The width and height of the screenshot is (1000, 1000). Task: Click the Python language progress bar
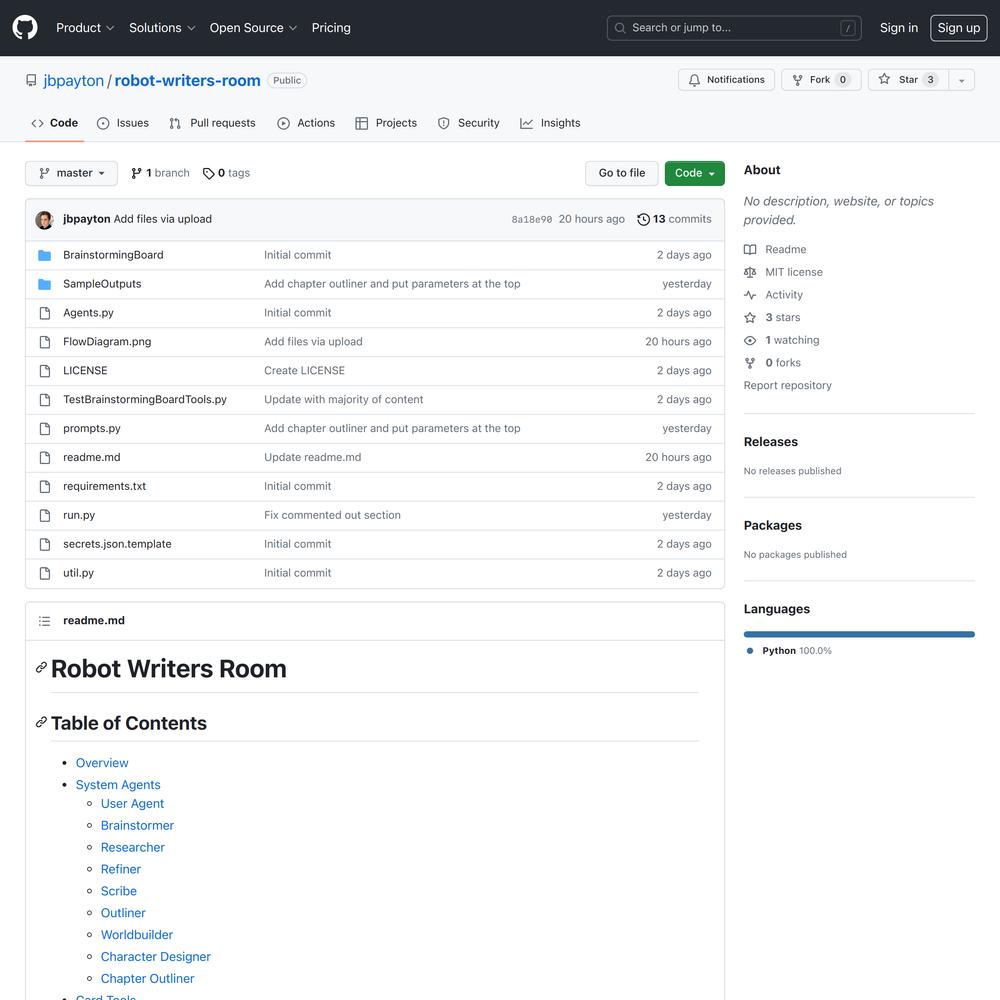(859, 635)
